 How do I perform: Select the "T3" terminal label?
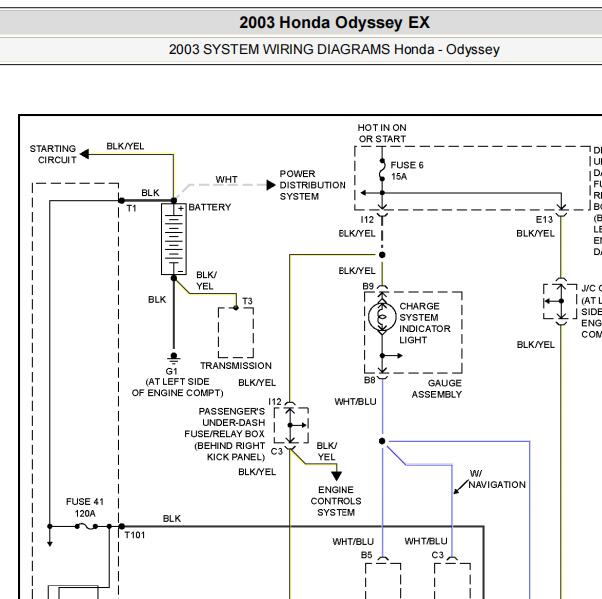(247, 301)
